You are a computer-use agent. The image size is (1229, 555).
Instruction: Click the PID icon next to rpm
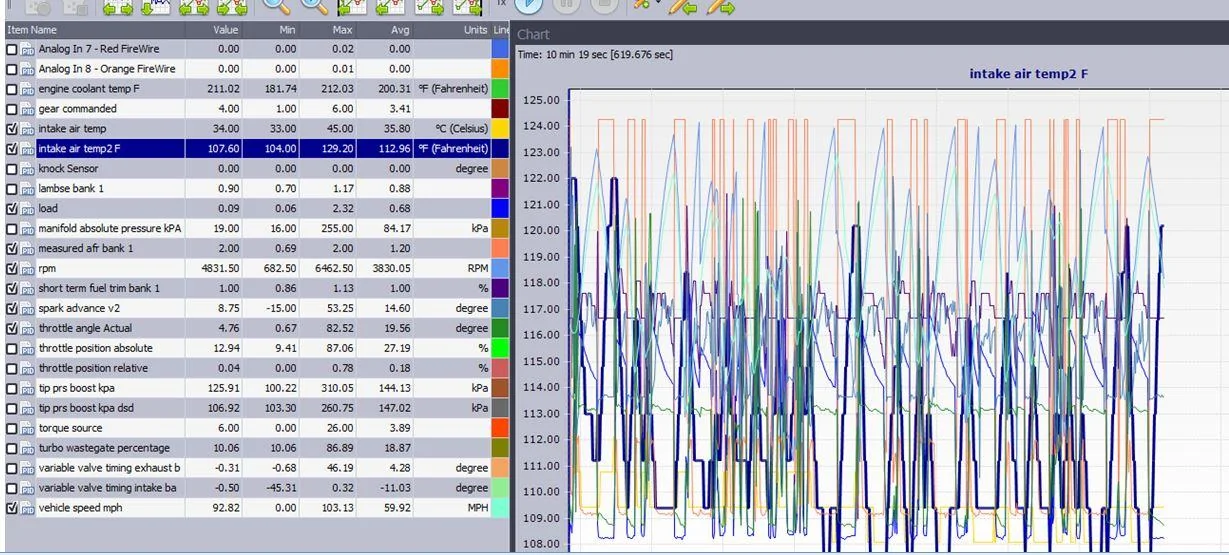click(28, 269)
